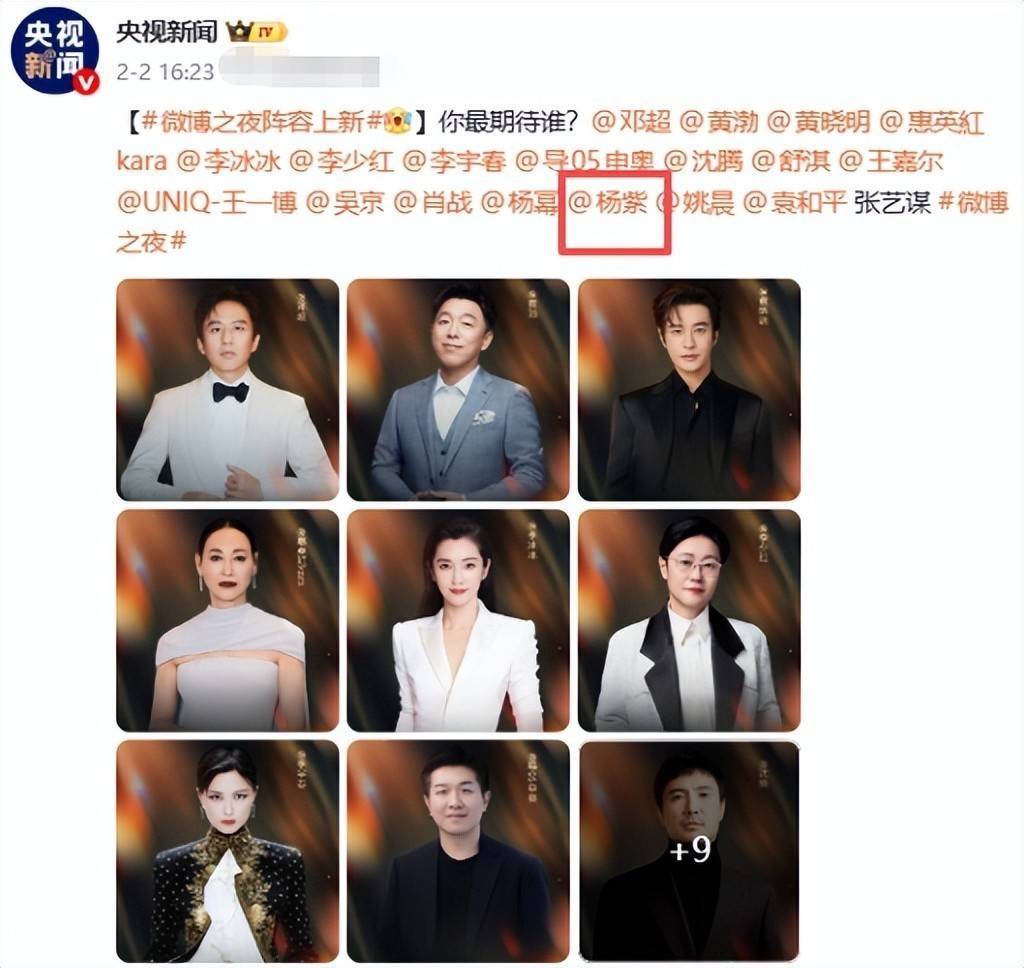Open photo of person wearing glasses
The height and width of the screenshot is (968, 1024).
tap(689, 621)
